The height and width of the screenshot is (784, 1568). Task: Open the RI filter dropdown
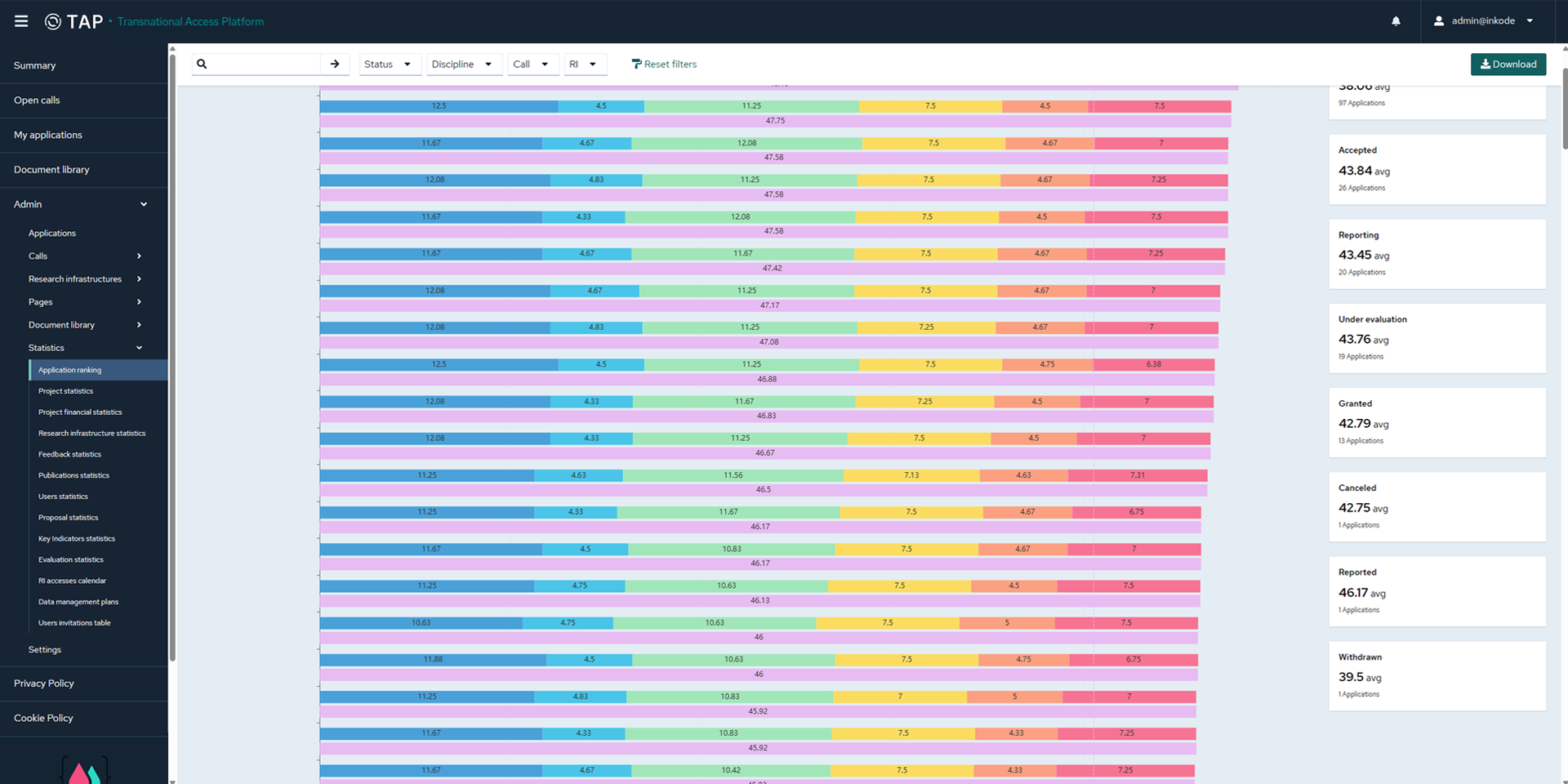click(584, 64)
